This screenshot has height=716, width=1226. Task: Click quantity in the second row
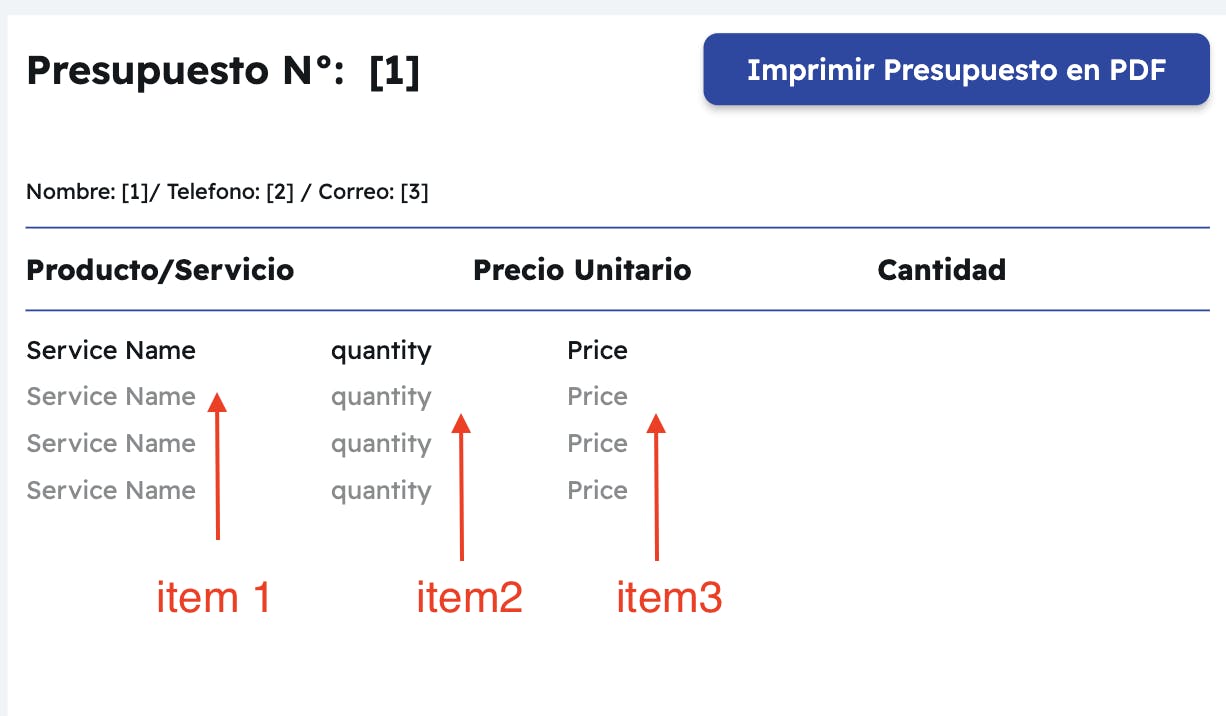[x=381, y=397]
